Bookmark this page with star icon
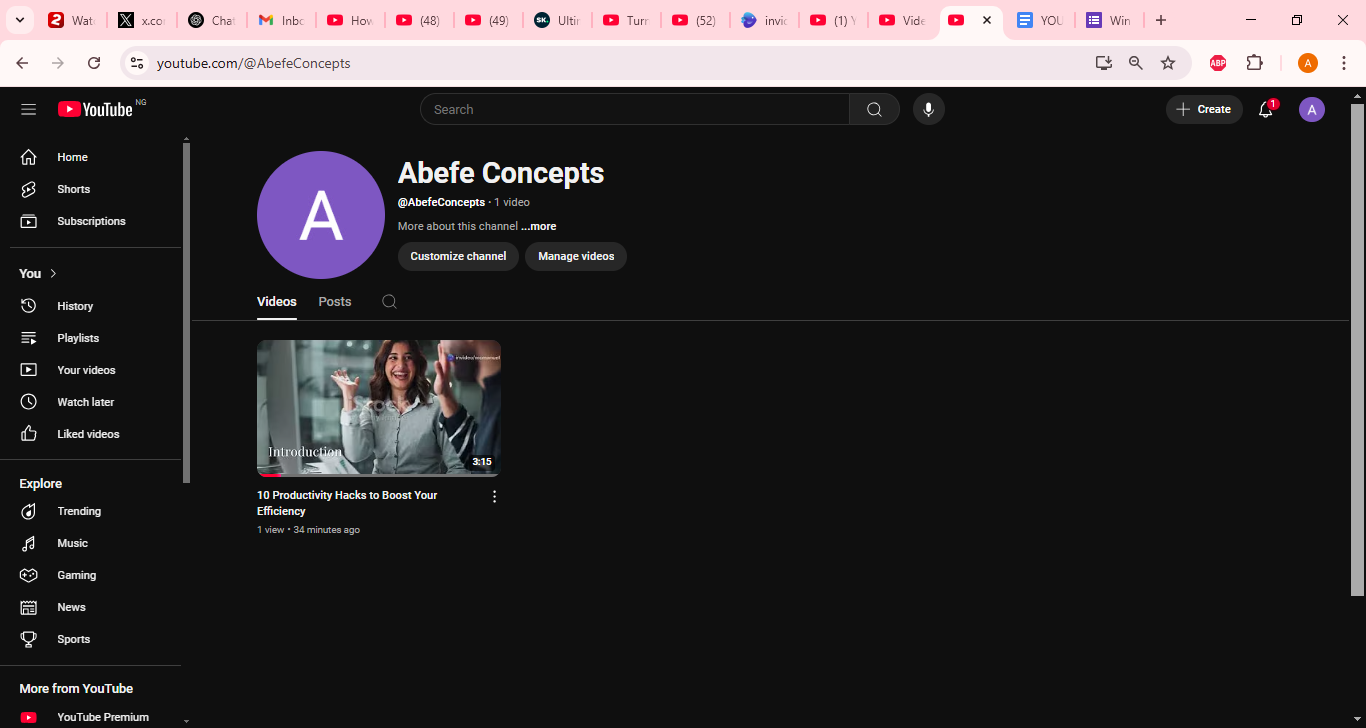This screenshot has width=1366, height=728. point(1168,63)
